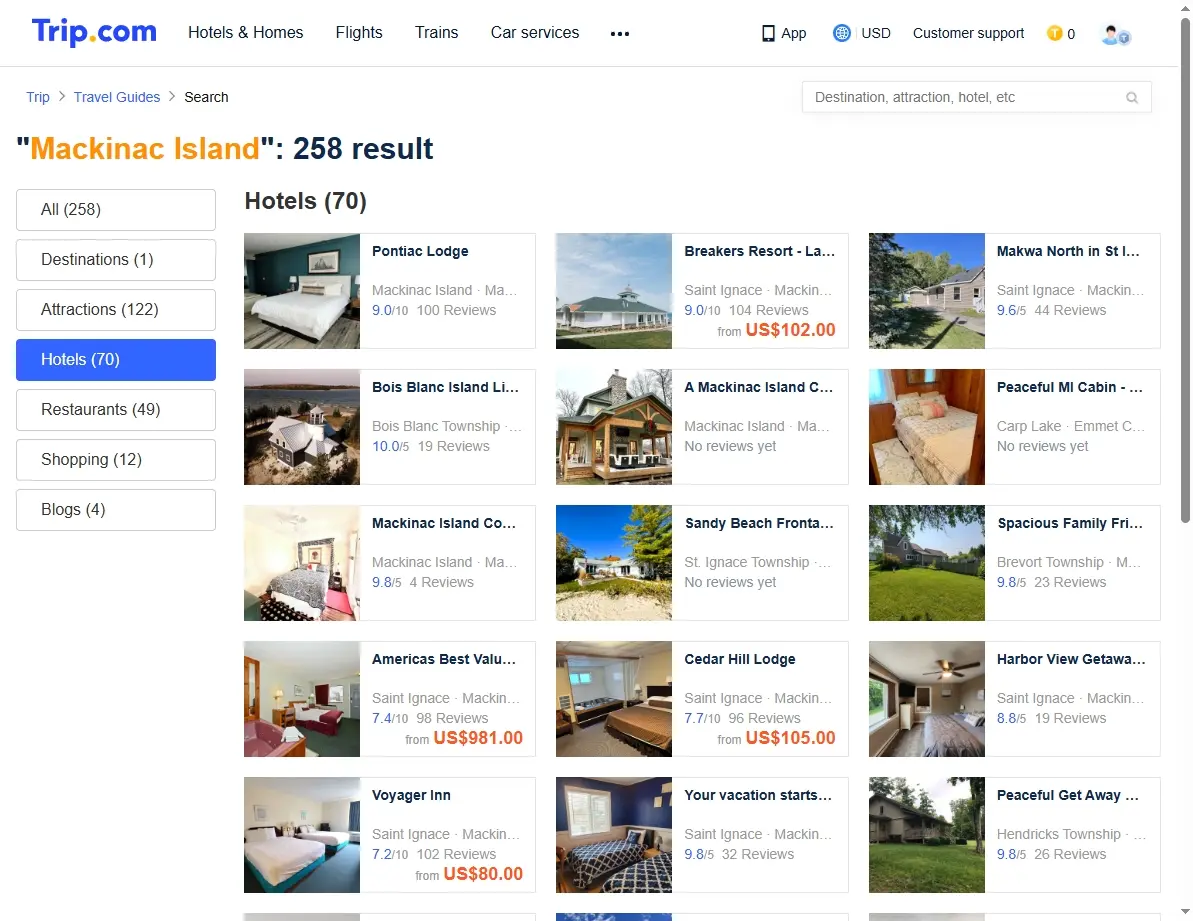The image size is (1193, 921).
Task: Click the Trip Coins gold coin icon
Action: [x=1055, y=33]
